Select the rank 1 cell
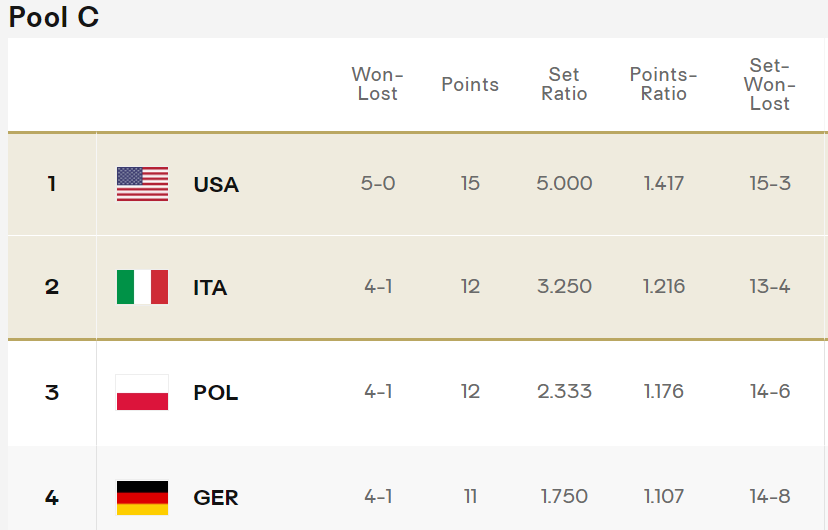The height and width of the screenshot is (530, 828). pyautogui.click(x=52, y=184)
